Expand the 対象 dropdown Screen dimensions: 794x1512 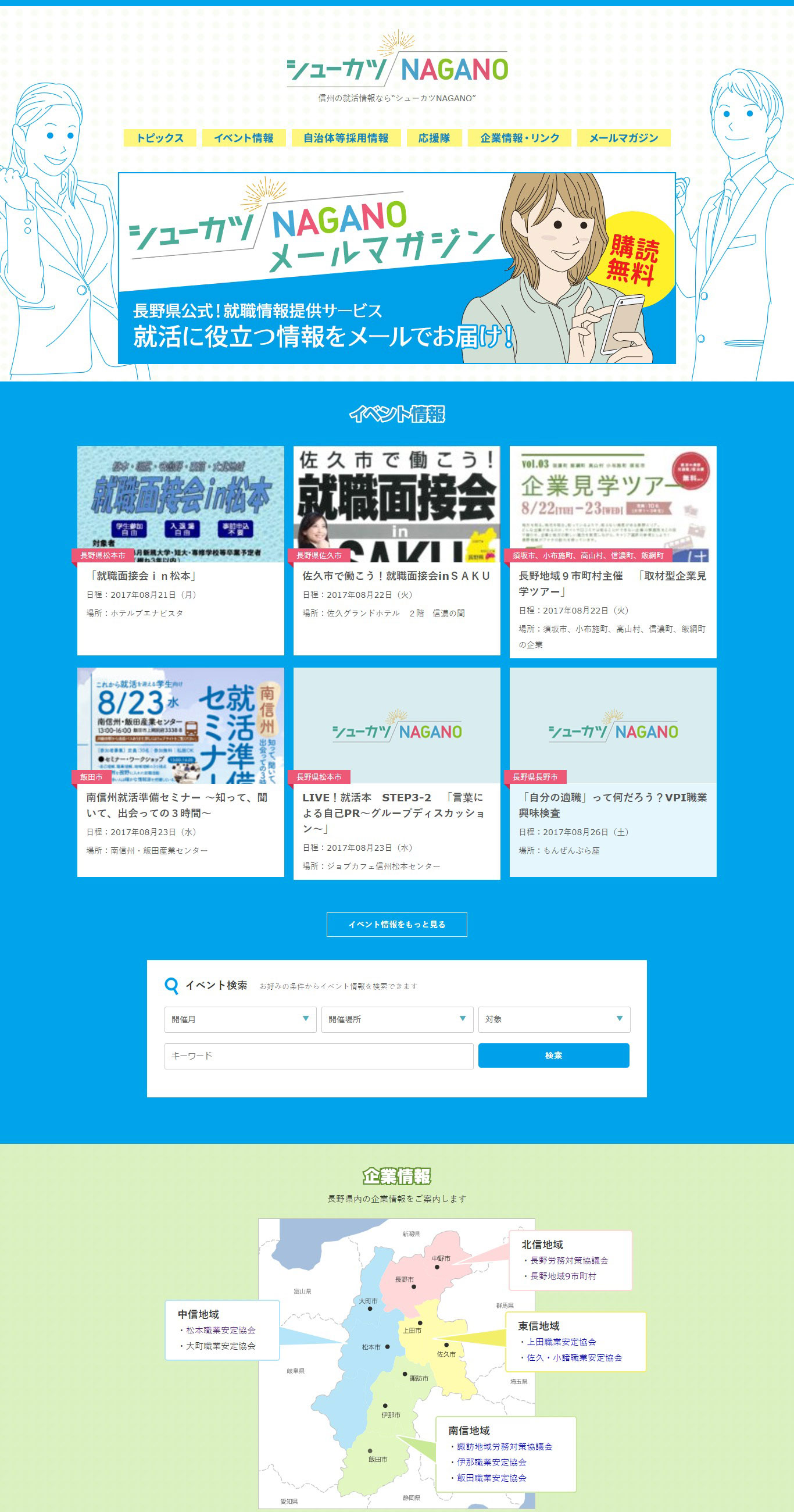[554, 1019]
